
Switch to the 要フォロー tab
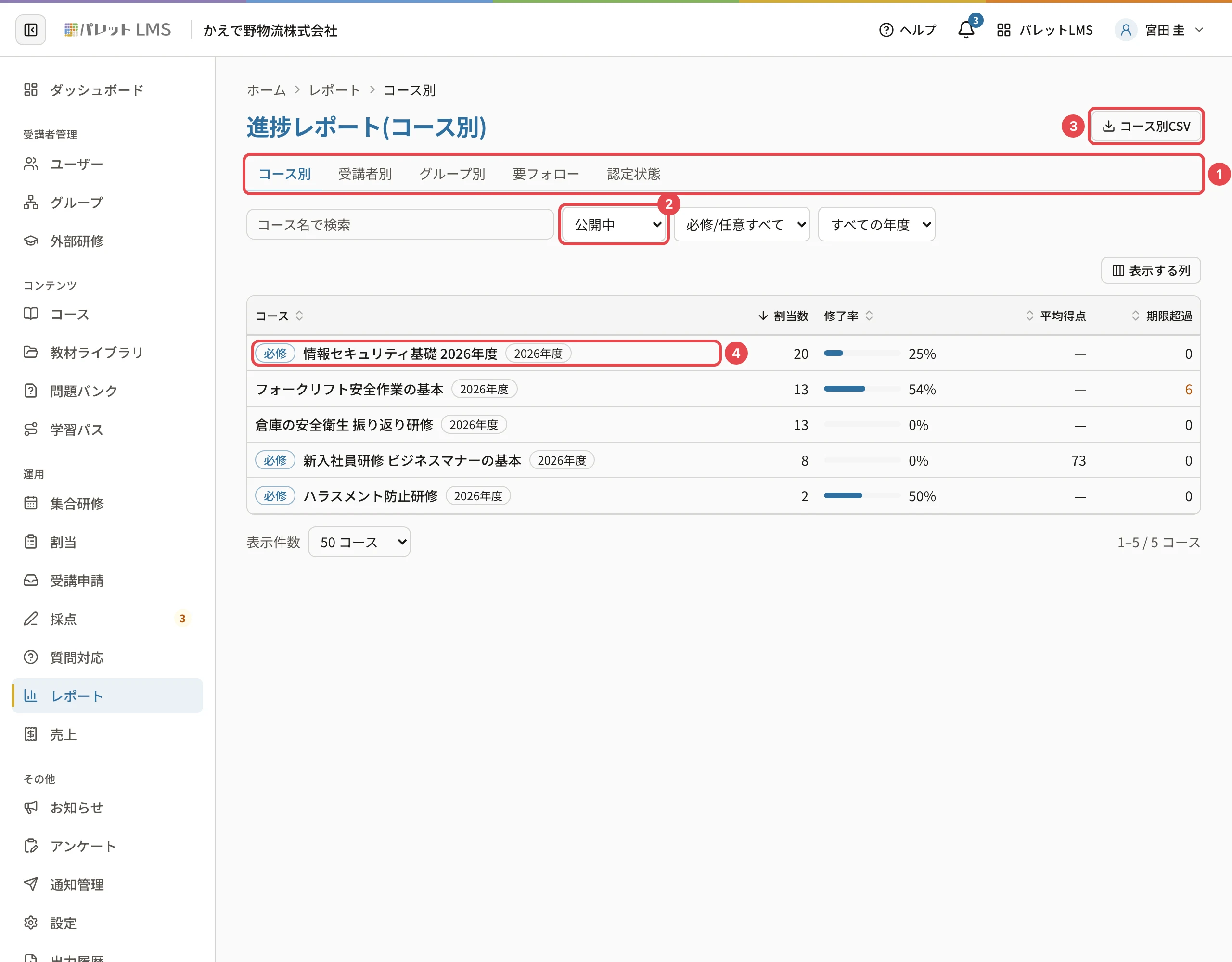click(545, 174)
